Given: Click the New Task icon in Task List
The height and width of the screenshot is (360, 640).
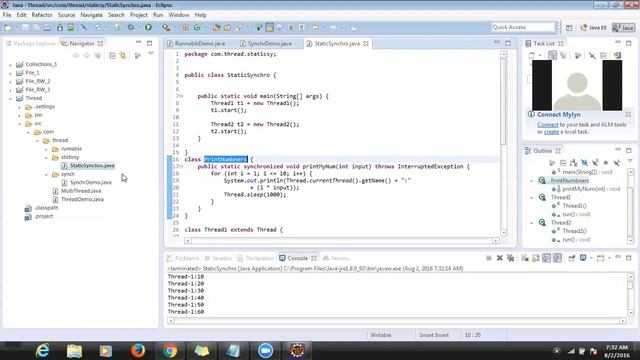Looking at the screenshot, I should click(531, 56).
